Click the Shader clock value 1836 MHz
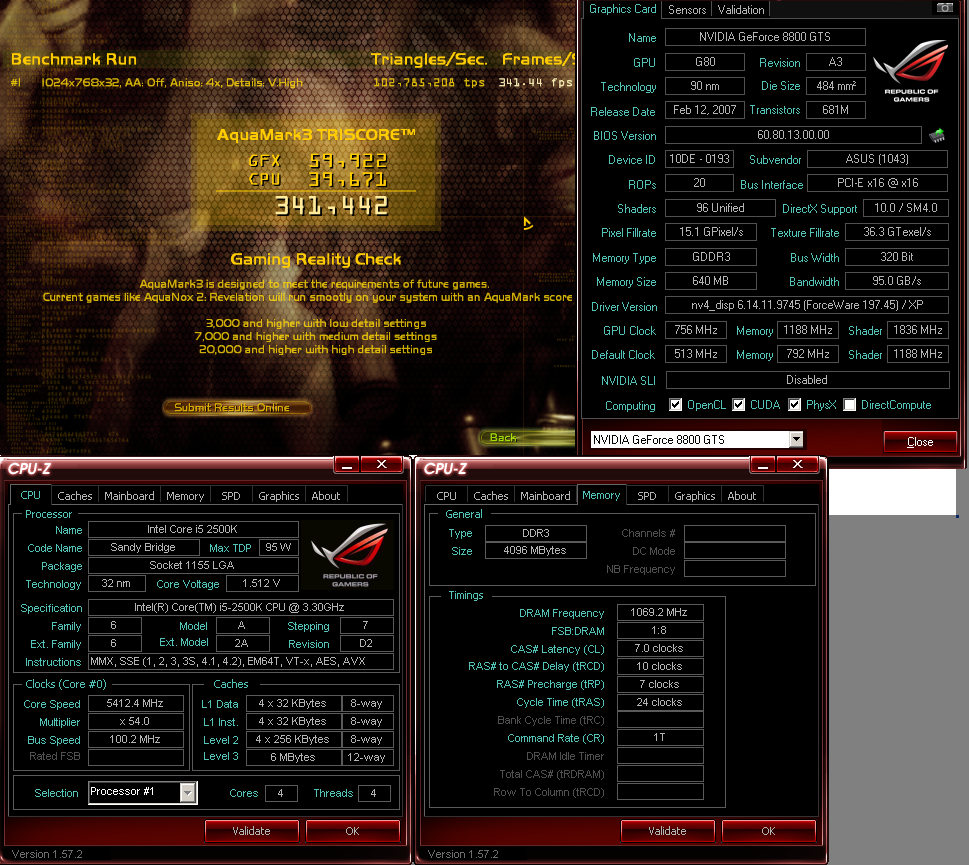The image size is (969, 865). coord(918,330)
